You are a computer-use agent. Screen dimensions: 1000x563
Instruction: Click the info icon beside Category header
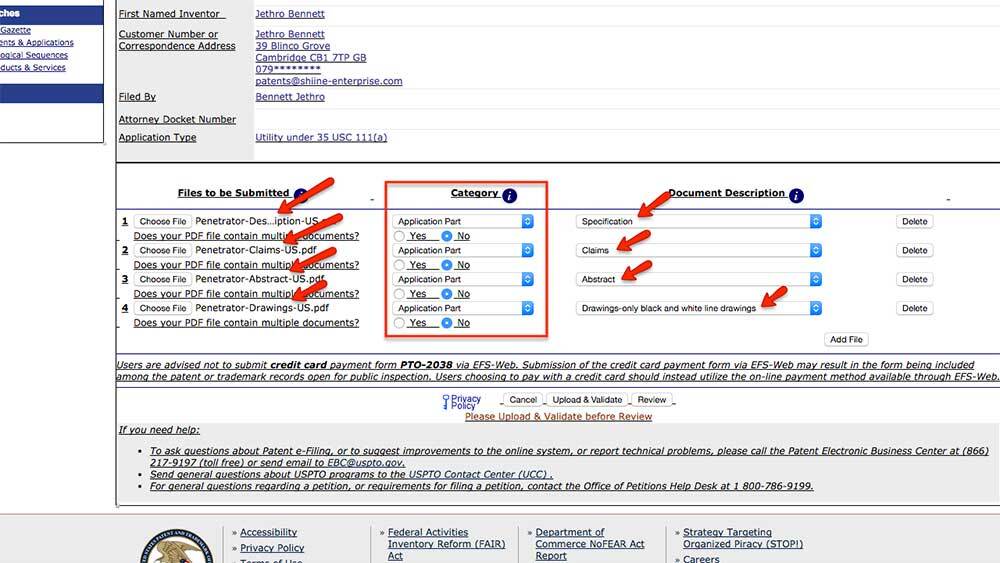(510, 195)
